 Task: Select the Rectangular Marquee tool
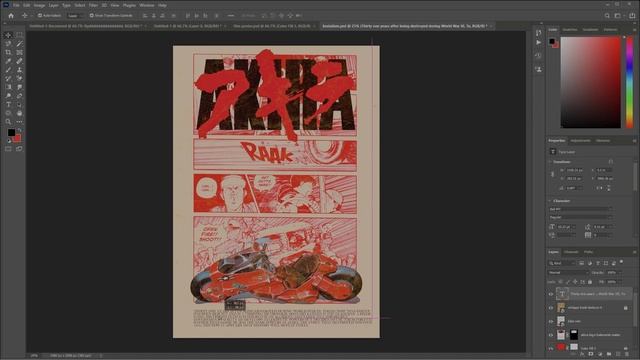click(x=19, y=36)
